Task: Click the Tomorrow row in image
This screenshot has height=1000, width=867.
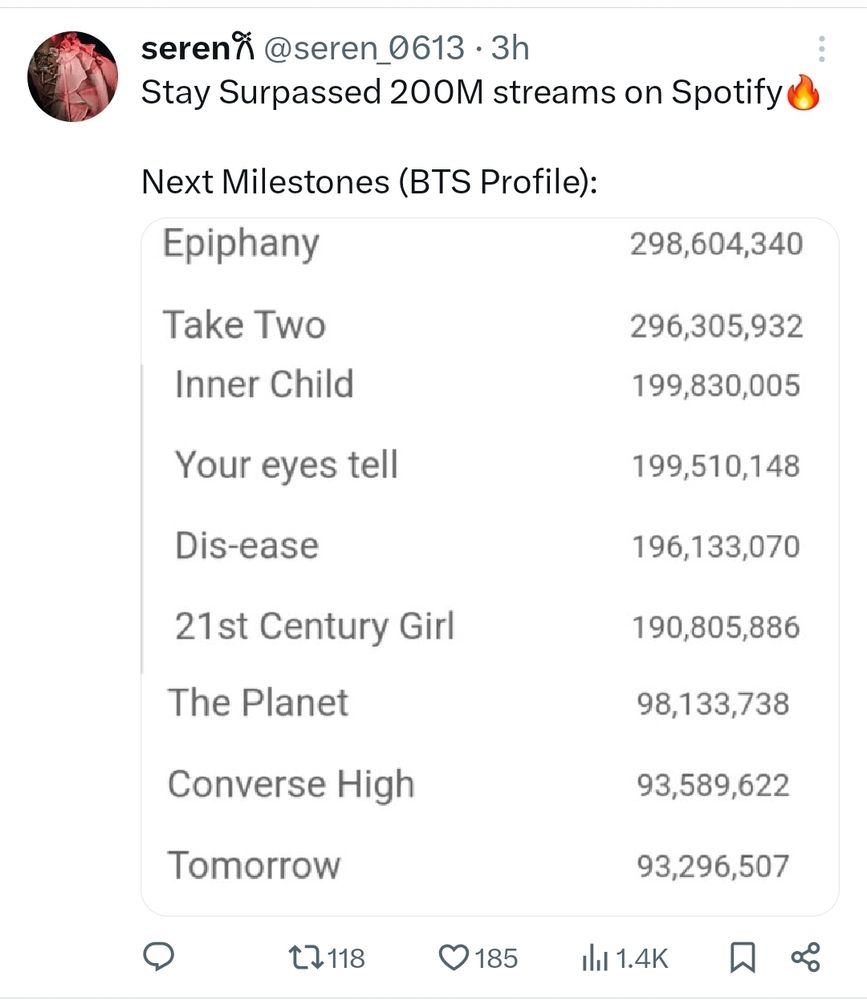Action: (x=478, y=866)
